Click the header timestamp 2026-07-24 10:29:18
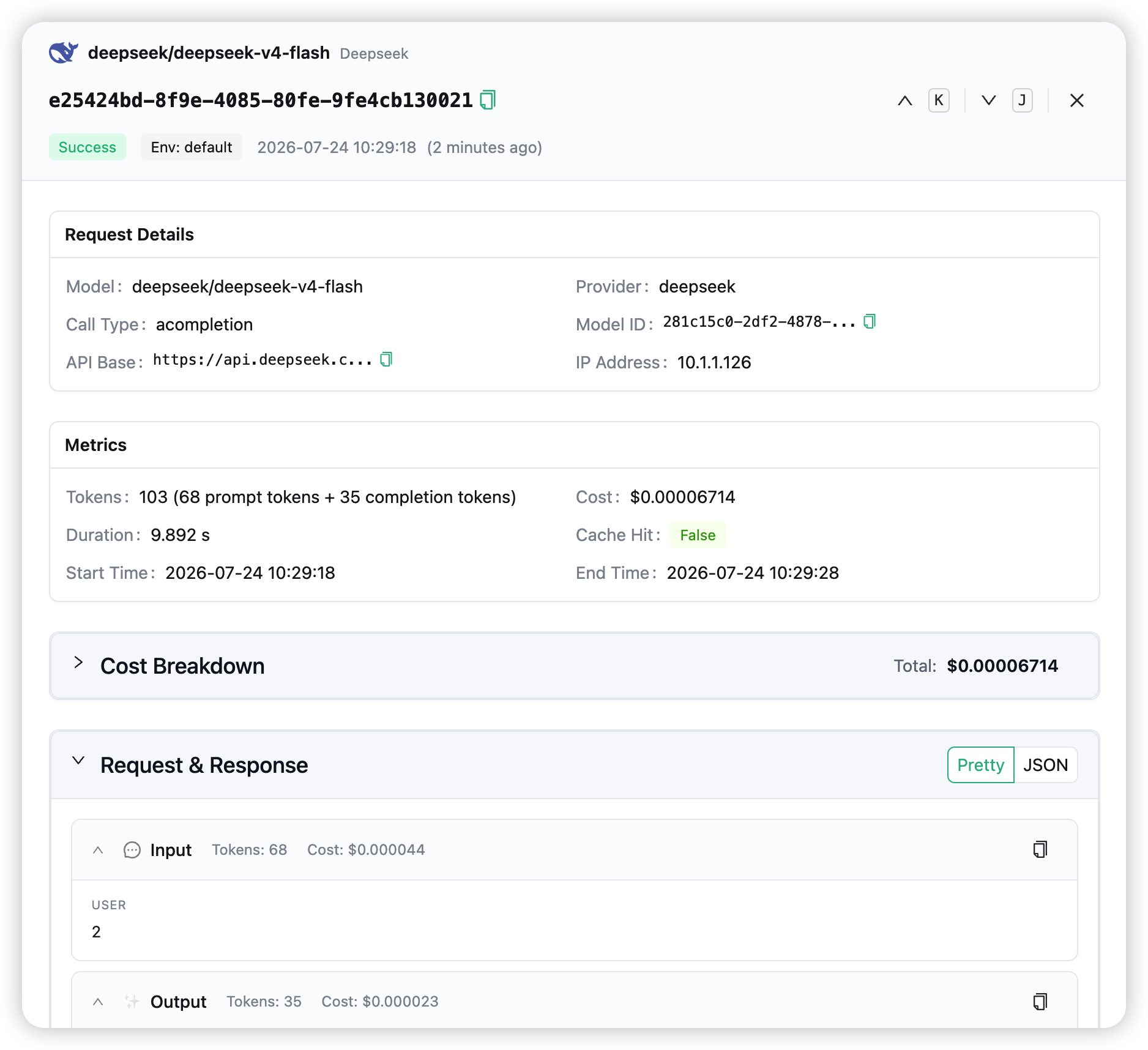Screen dimensions: 1148x1050 click(x=337, y=147)
